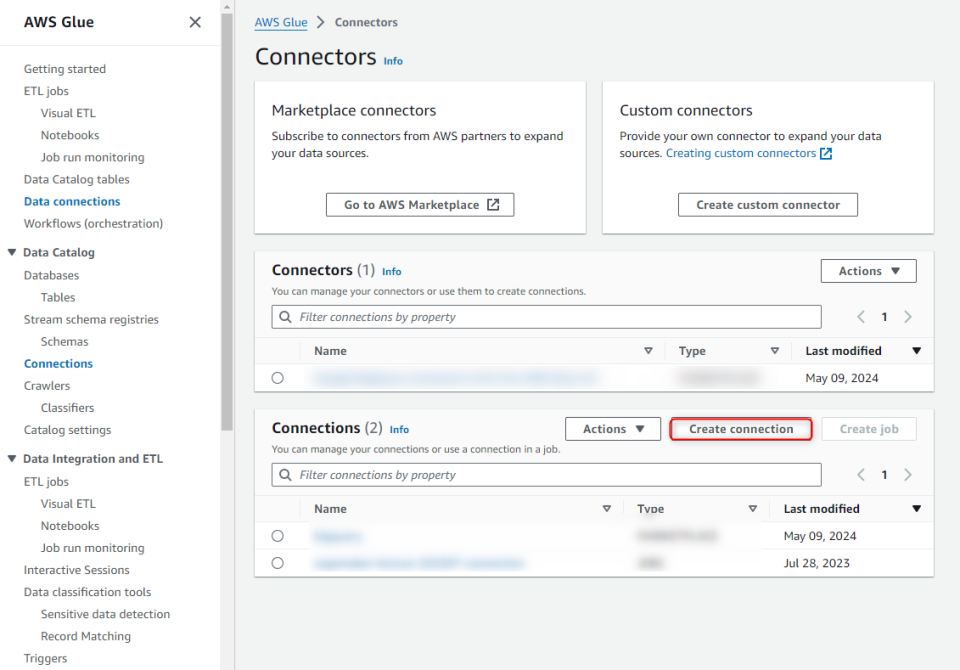Open blurred connector name link dated May 09
960x670 pixels.
[x=456, y=378]
